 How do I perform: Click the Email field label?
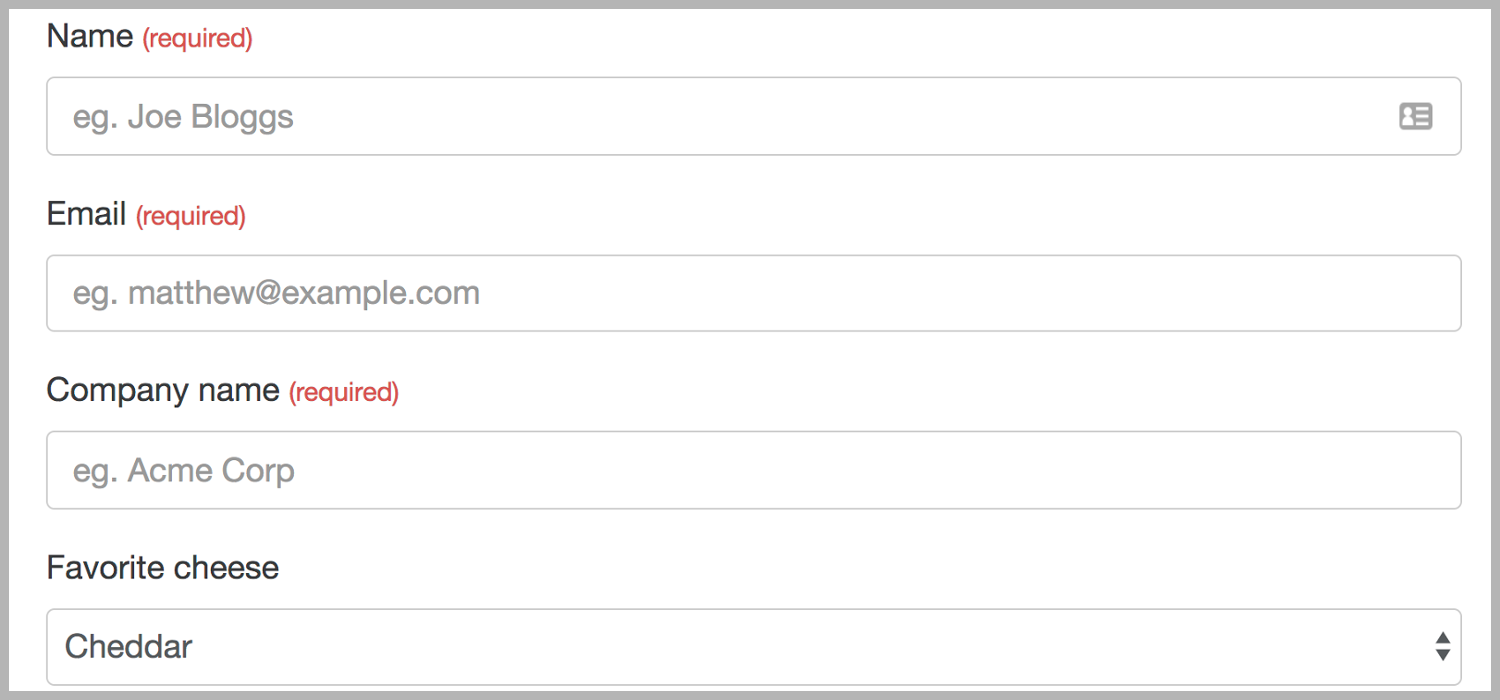pyautogui.click(x=87, y=213)
